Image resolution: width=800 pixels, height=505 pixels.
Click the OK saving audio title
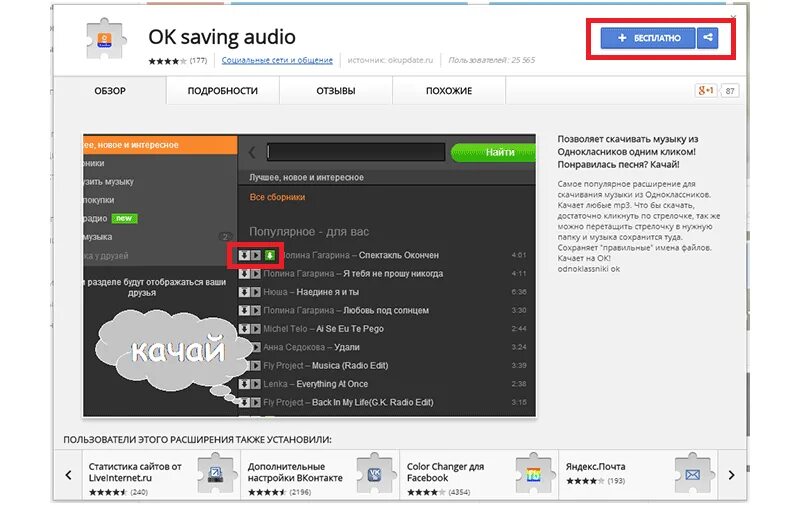pyautogui.click(x=222, y=37)
